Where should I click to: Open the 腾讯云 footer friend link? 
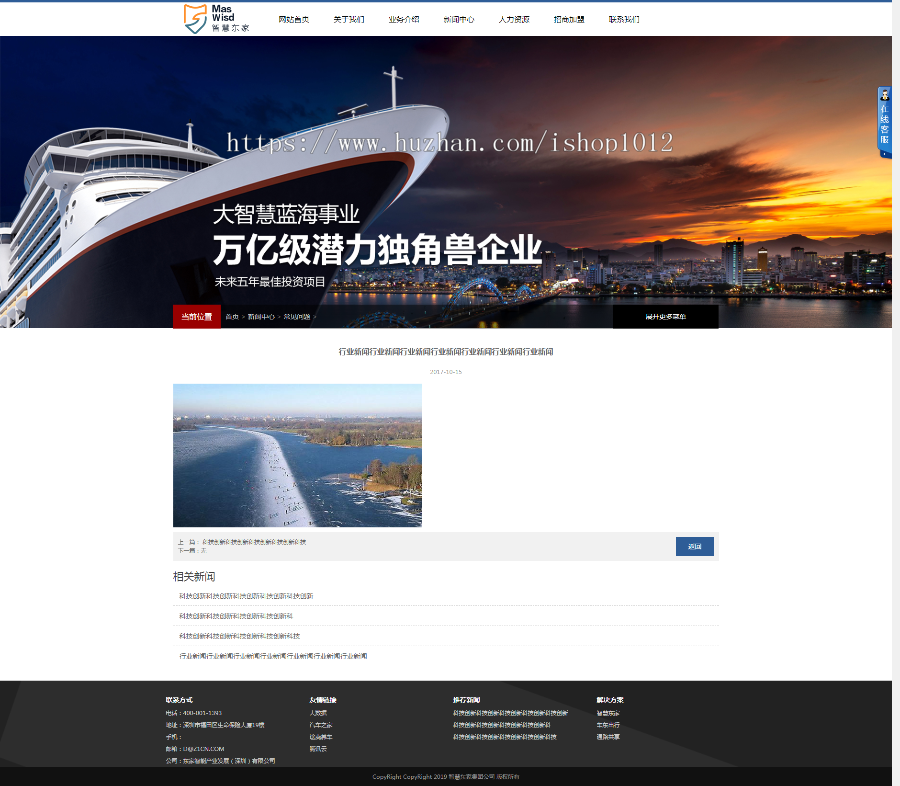(x=318, y=749)
